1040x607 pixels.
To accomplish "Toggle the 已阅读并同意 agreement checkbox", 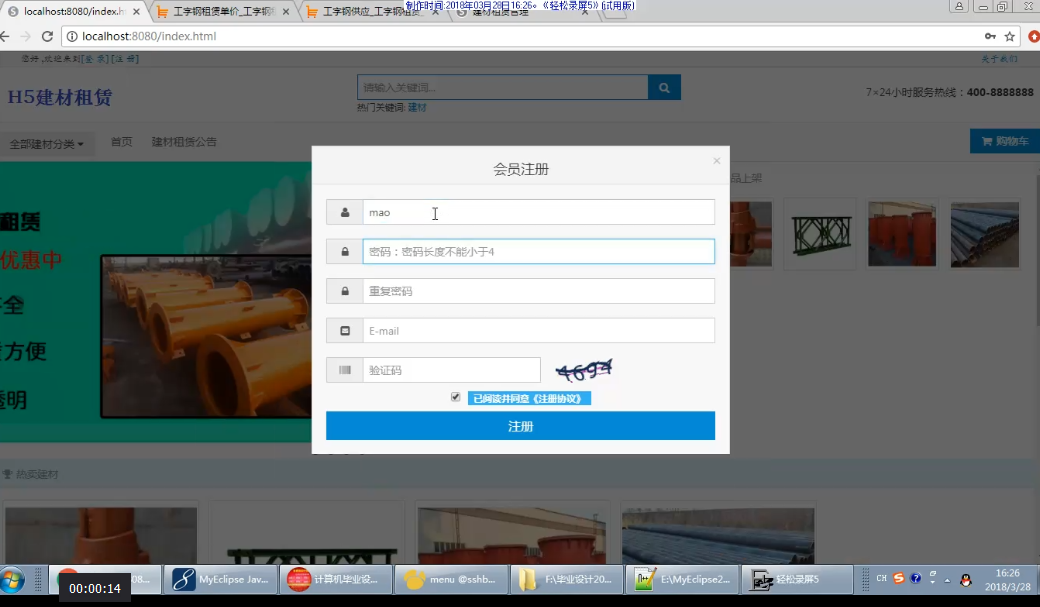I will point(455,397).
